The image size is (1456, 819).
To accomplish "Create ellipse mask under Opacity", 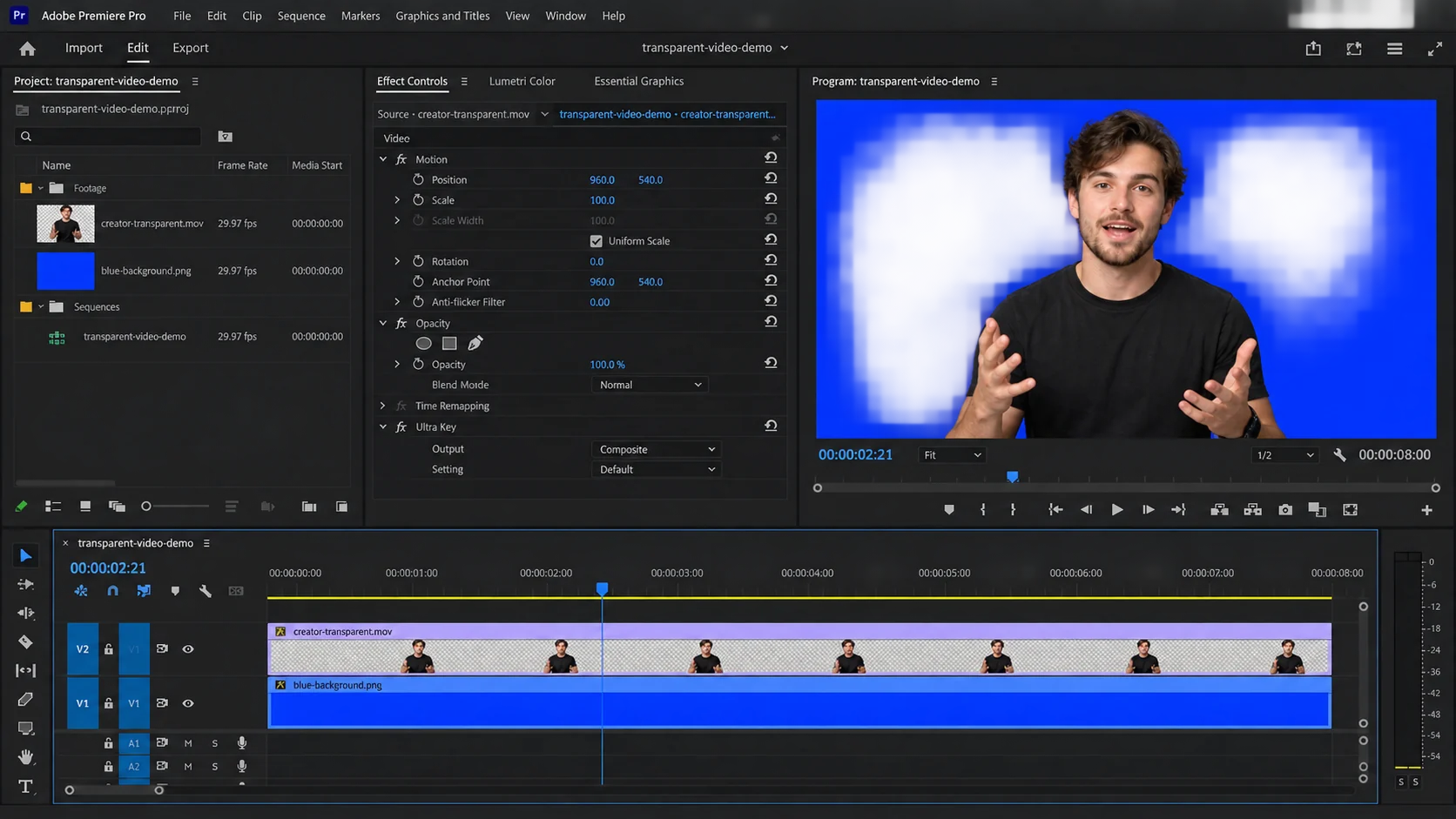I will click(x=424, y=343).
